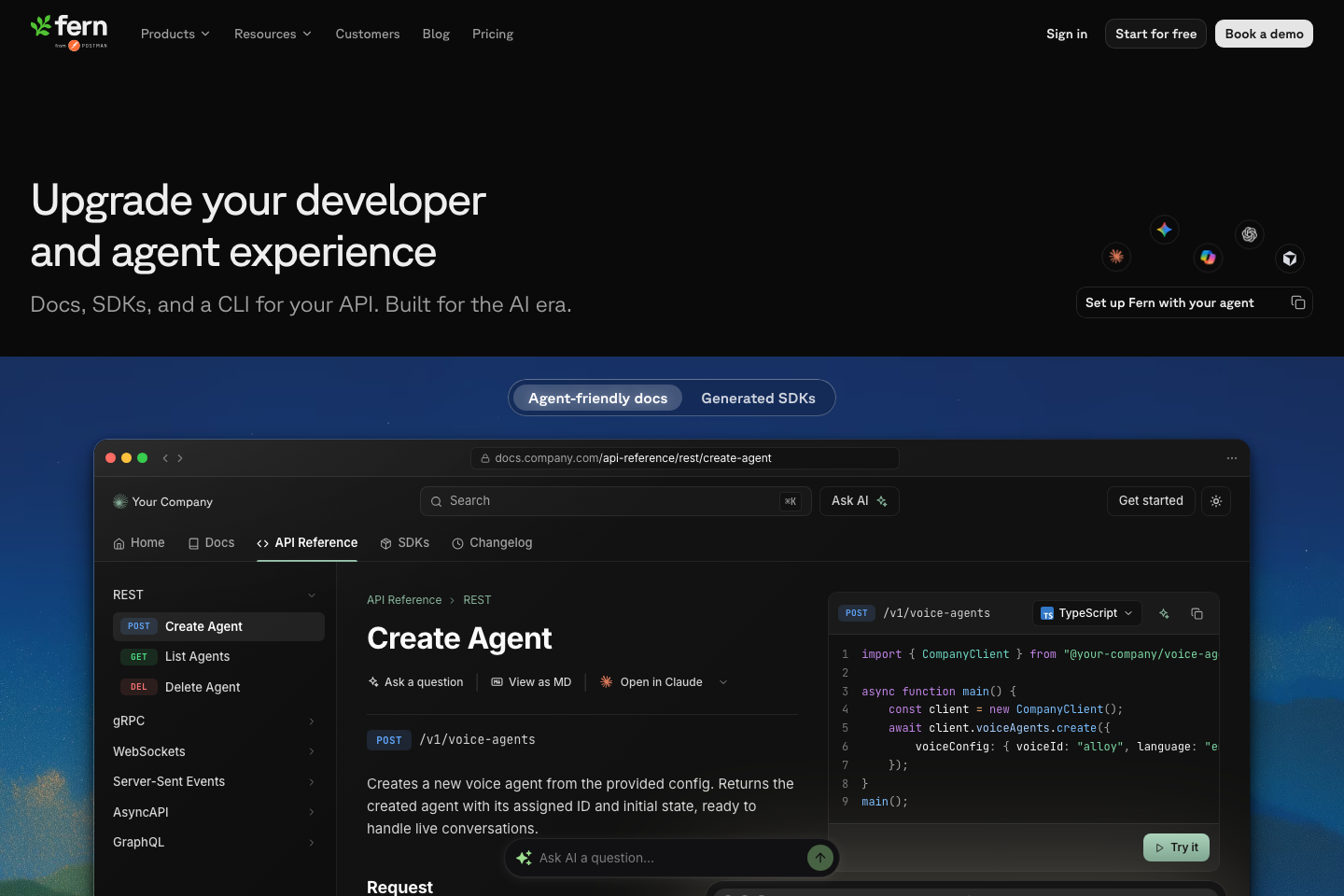Click the browser back arrow in mockup
The image size is (1344, 896).
point(165,458)
